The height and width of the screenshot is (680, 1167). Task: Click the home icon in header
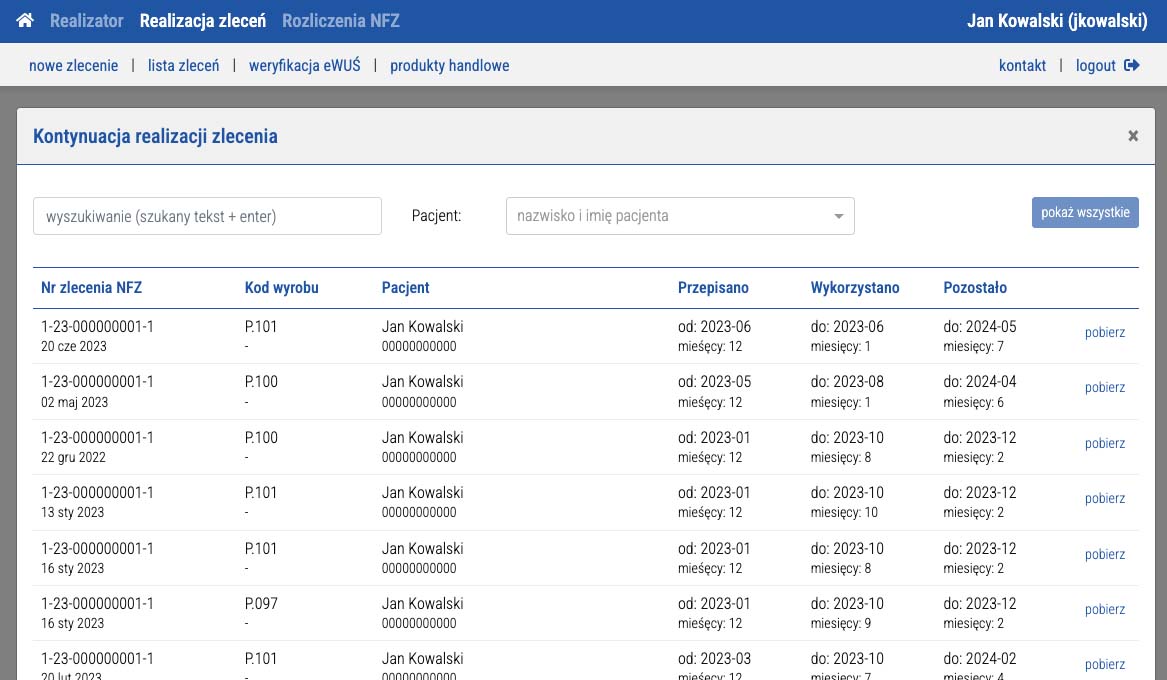click(x=25, y=21)
